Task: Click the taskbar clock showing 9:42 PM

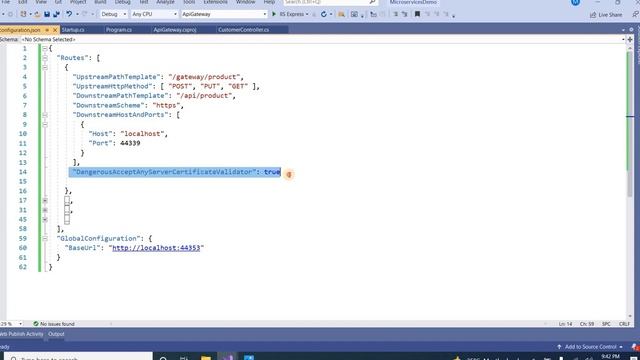Action: click(610, 357)
